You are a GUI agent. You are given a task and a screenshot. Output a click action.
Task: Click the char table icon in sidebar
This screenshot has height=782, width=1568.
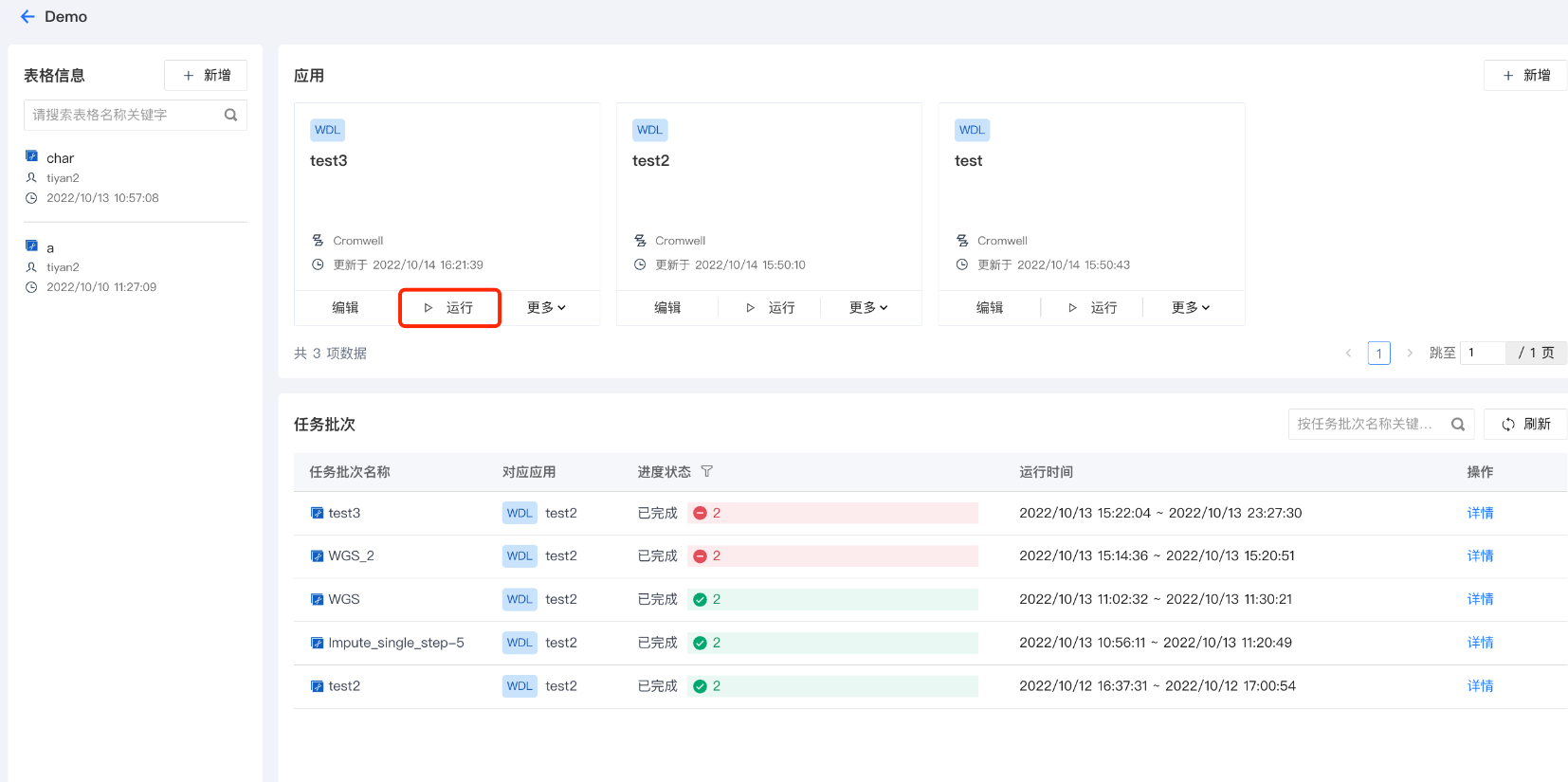pyautogui.click(x=31, y=156)
